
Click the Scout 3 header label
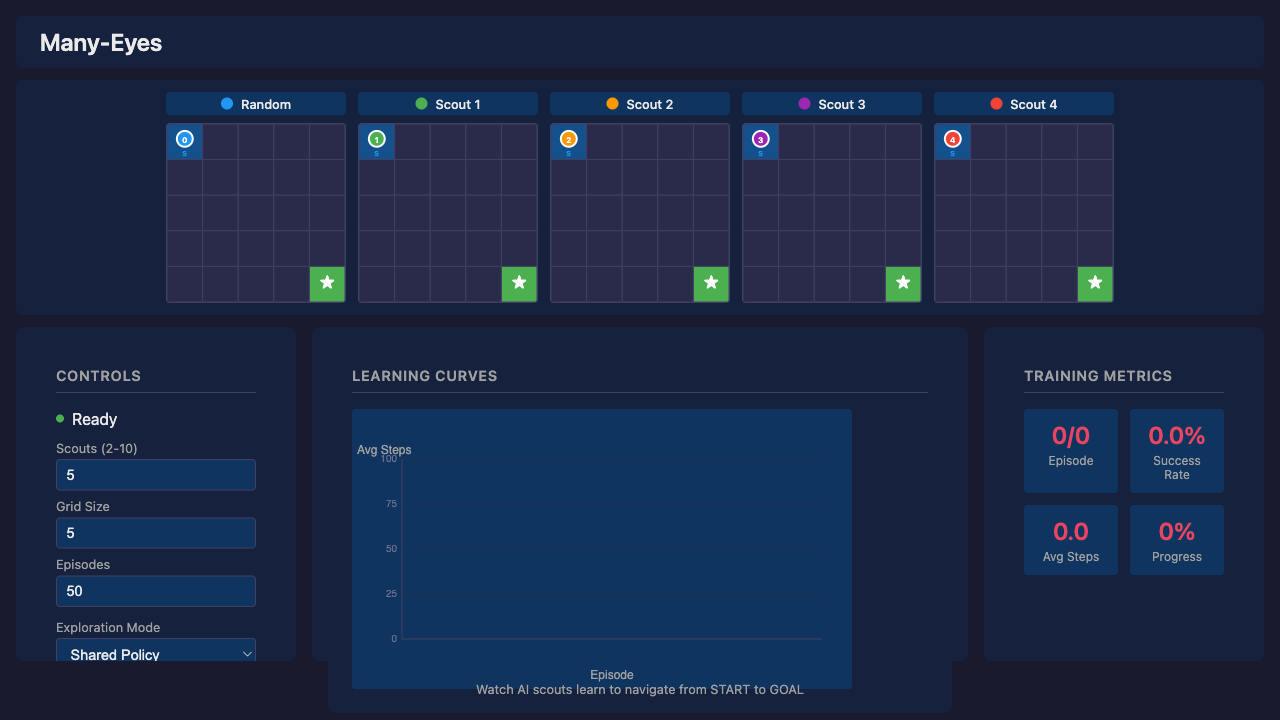coord(831,103)
